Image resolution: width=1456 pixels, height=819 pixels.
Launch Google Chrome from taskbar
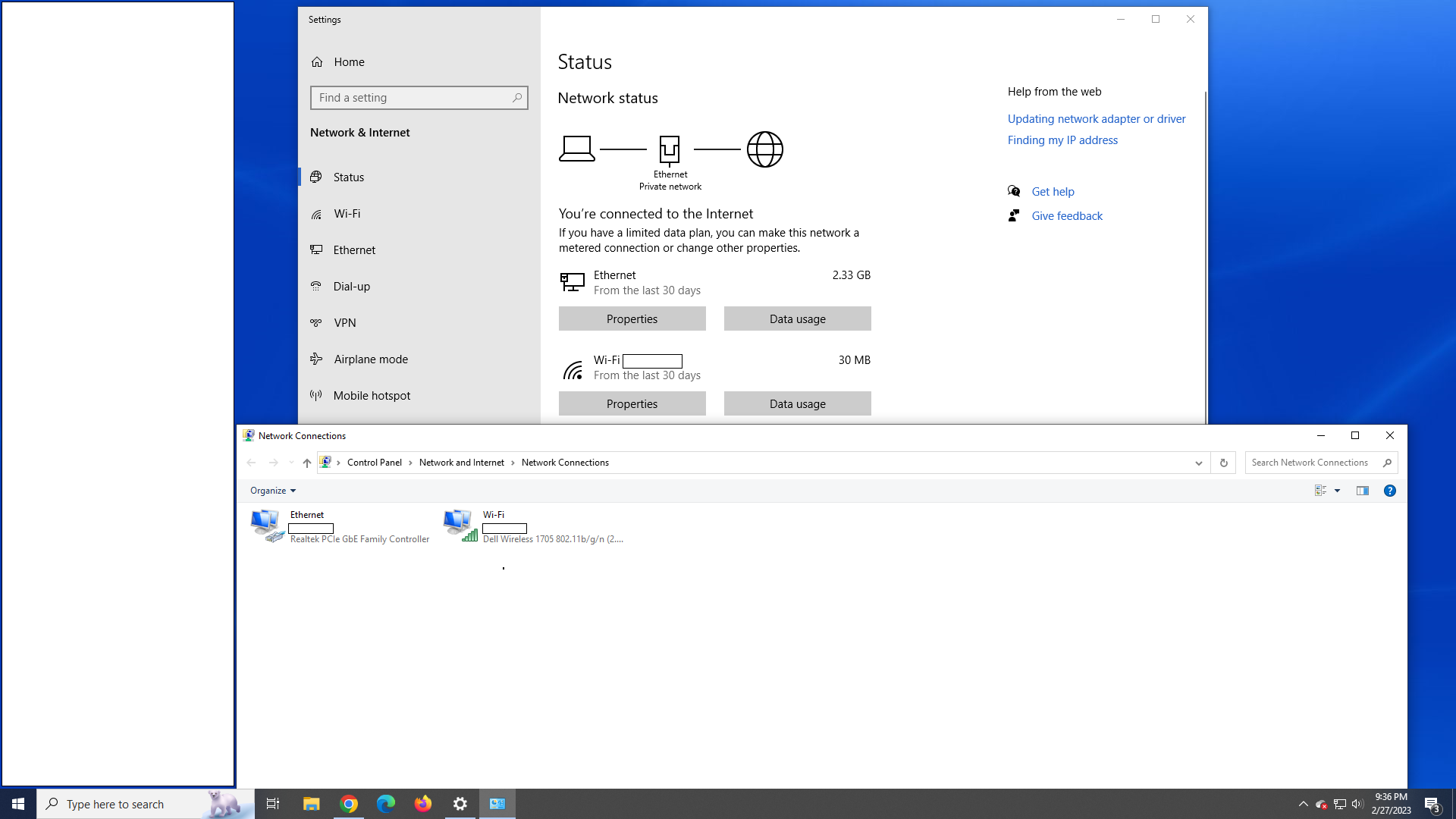[x=349, y=804]
